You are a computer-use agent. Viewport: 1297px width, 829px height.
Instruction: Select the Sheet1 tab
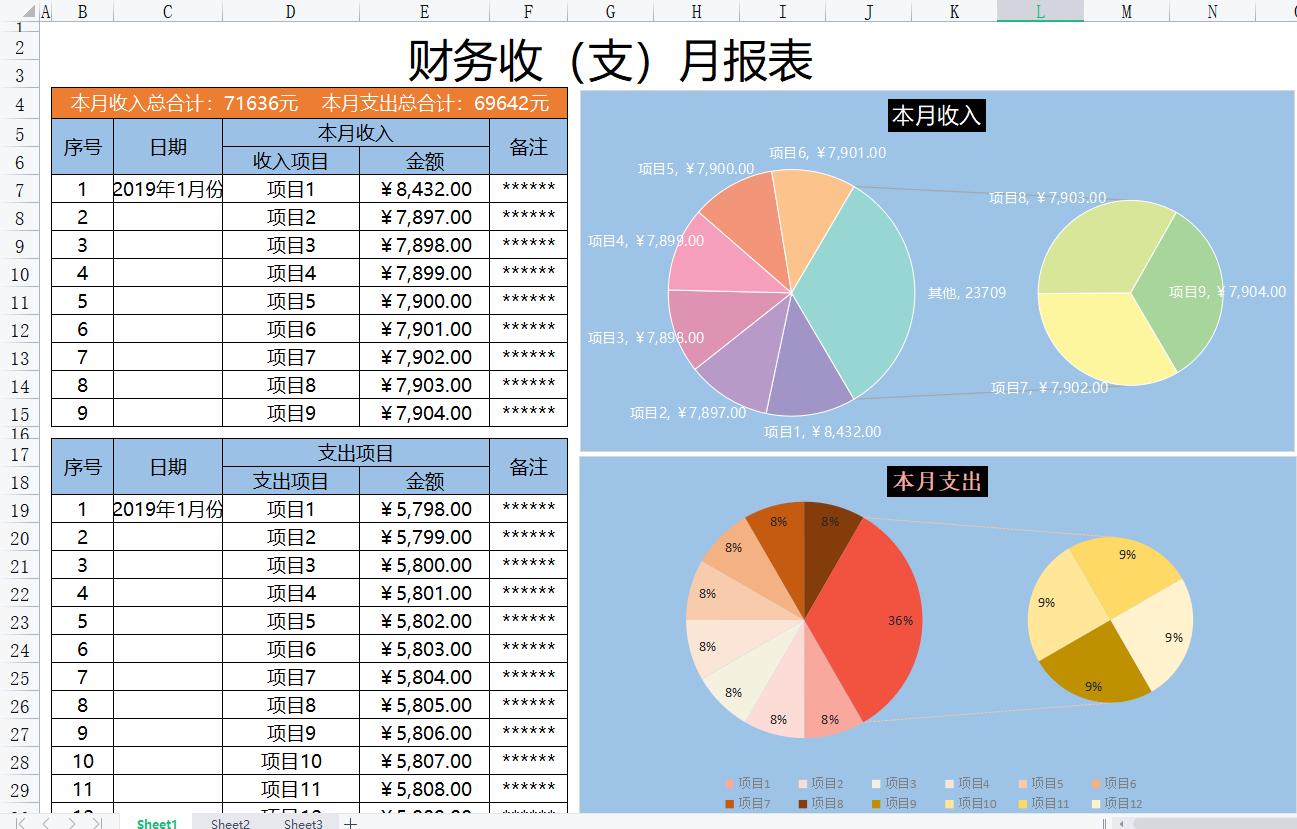coord(156,823)
